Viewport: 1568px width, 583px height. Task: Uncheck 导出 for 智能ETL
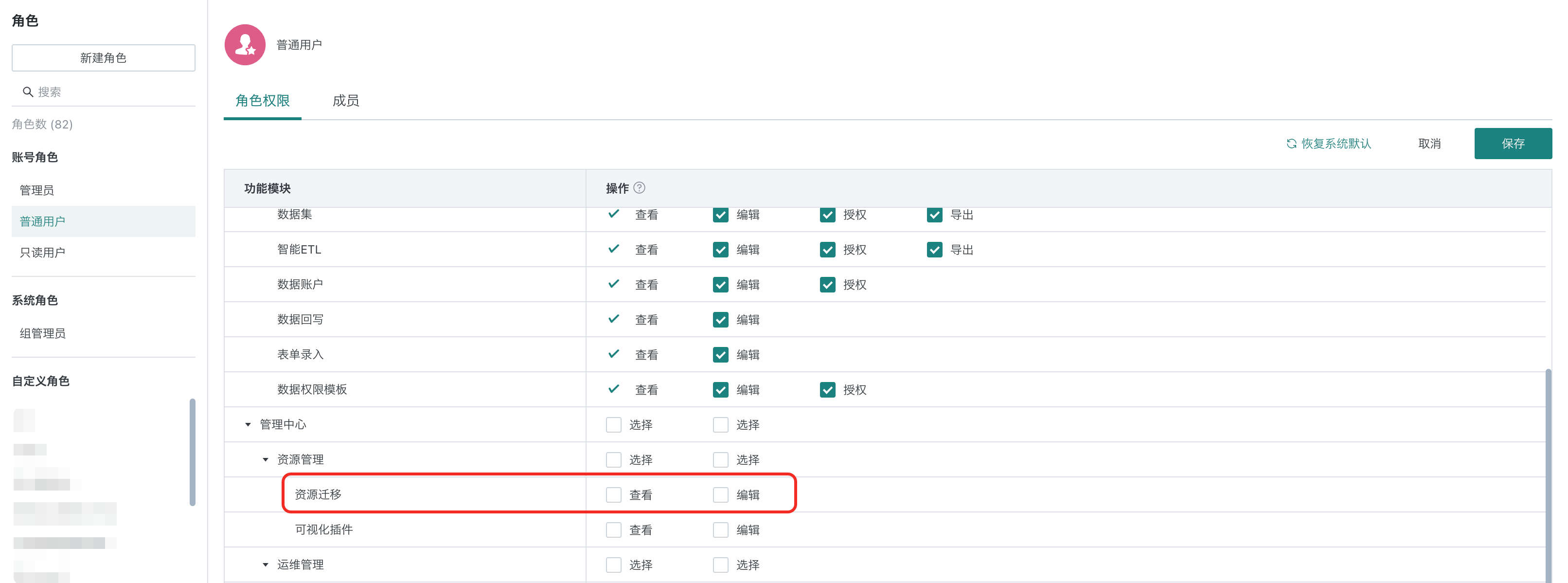point(934,250)
